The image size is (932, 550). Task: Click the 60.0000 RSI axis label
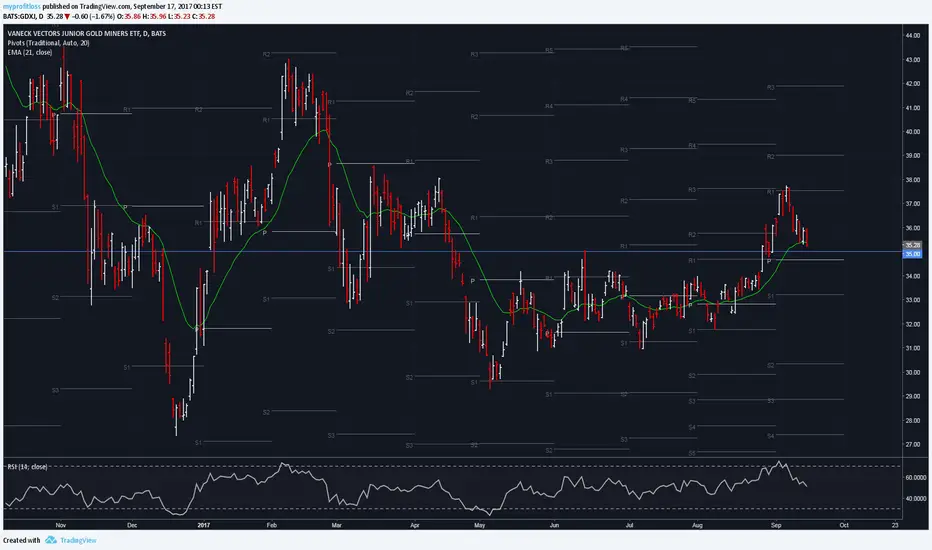coord(915,477)
